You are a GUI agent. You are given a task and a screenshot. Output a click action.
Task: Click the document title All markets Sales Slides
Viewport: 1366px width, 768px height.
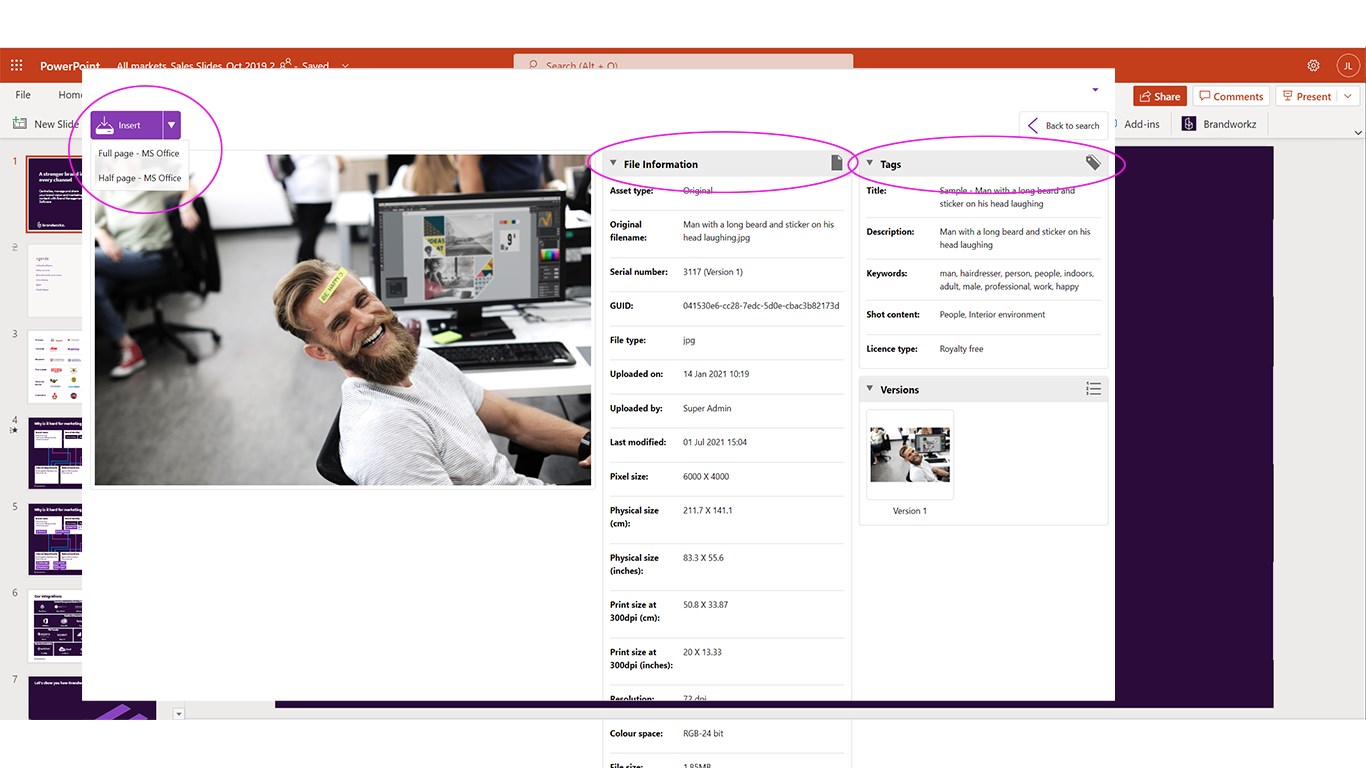[195, 66]
